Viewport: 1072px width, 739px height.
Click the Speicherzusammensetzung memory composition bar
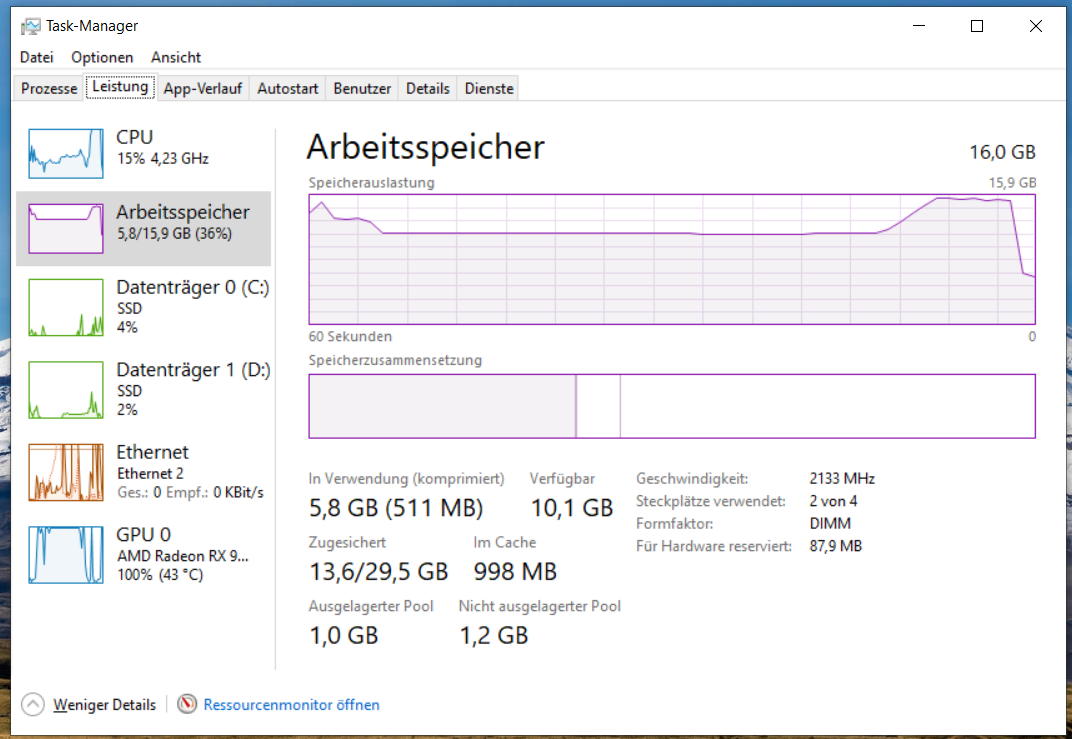(x=672, y=406)
